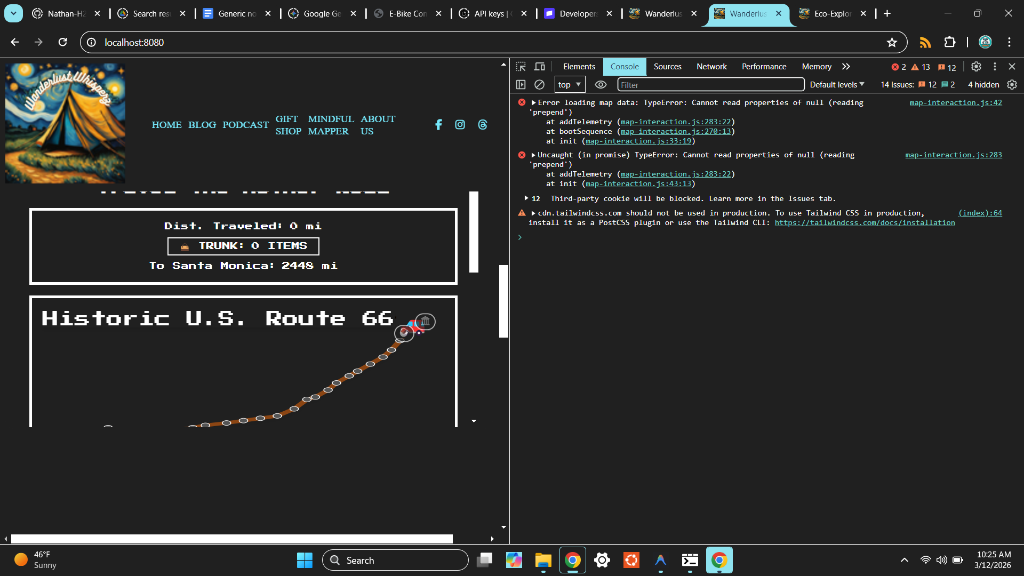Switch to the Network tab
This screenshot has height=576, width=1024.
pyautogui.click(x=711, y=67)
